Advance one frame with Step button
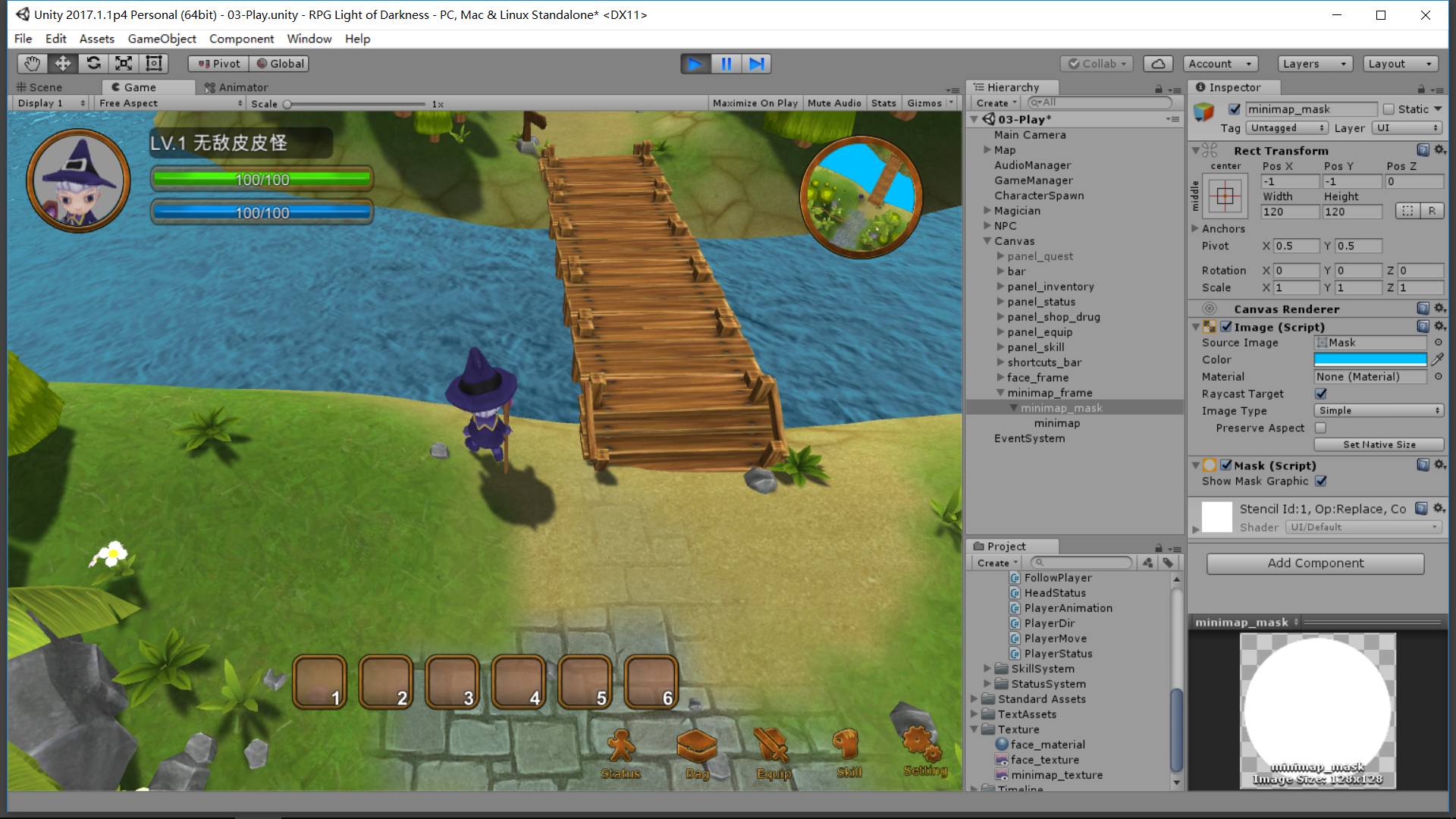Image resolution: width=1456 pixels, height=819 pixels. coord(756,64)
